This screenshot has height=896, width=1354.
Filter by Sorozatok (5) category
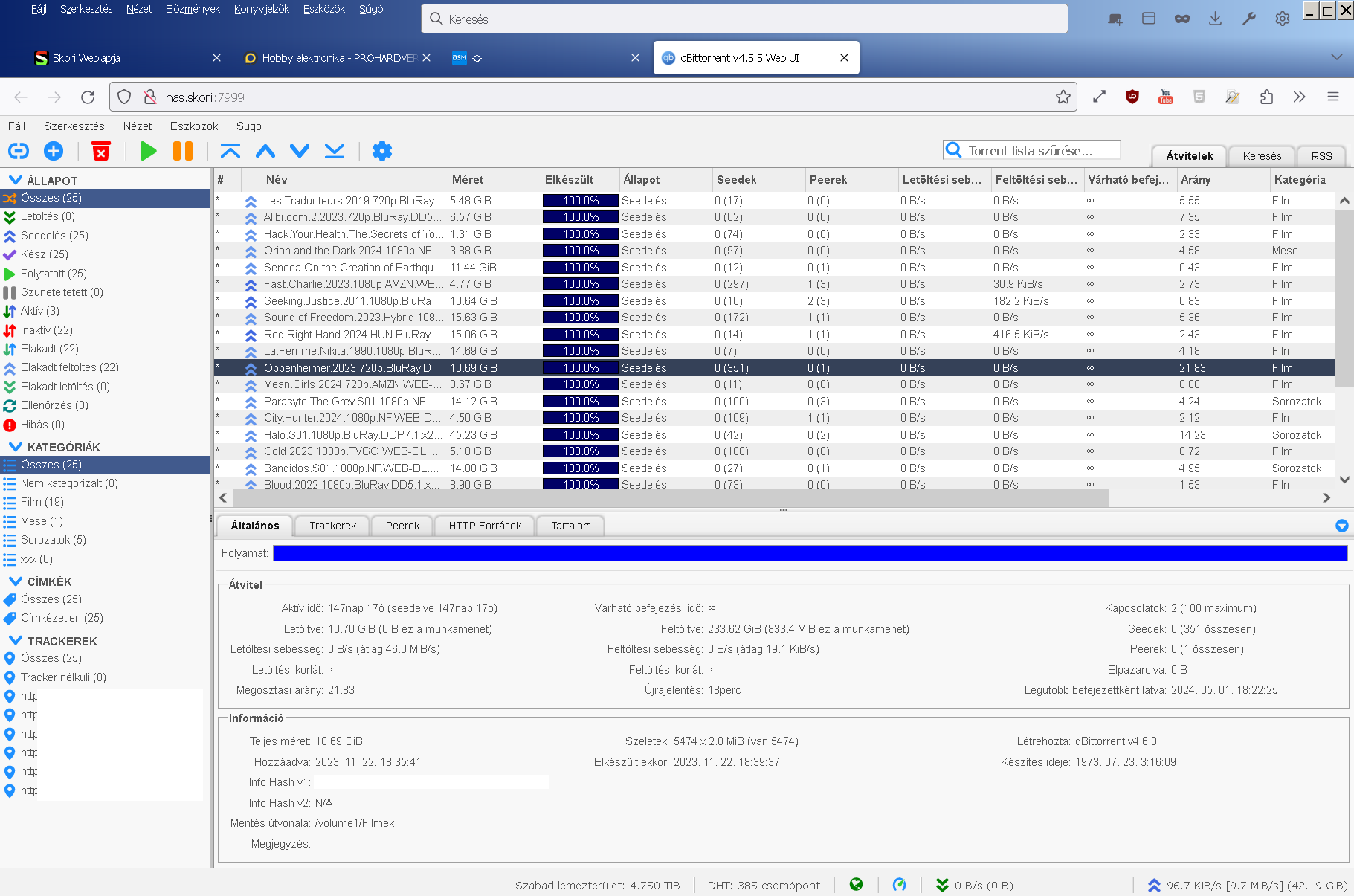(x=53, y=540)
